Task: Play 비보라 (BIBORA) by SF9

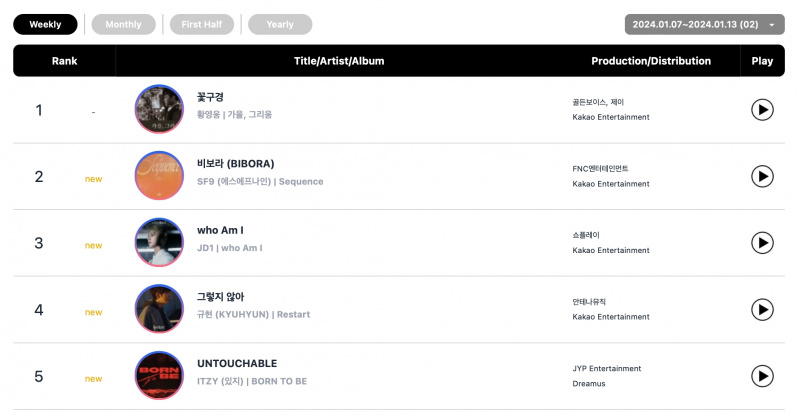Action: pos(762,176)
